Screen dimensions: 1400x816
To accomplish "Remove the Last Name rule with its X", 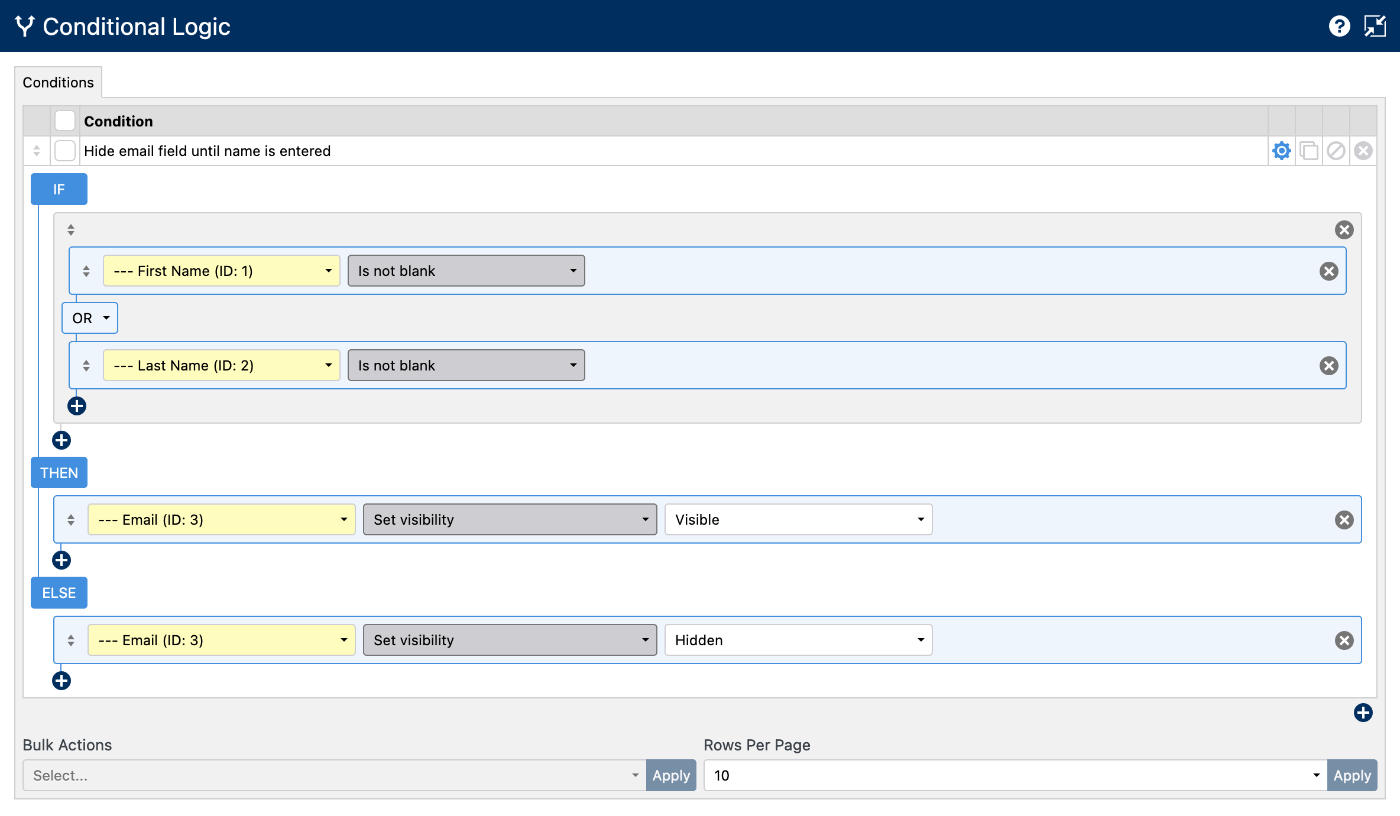I will tap(1328, 364).
